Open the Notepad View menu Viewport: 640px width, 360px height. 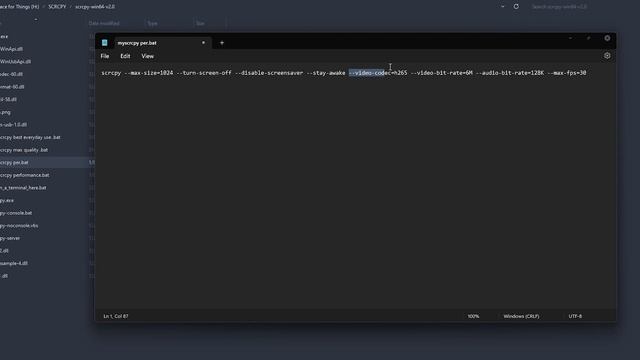click(x=147, y=56)
